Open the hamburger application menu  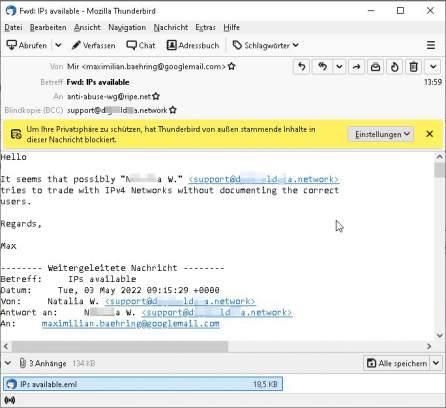click(431, 45)
